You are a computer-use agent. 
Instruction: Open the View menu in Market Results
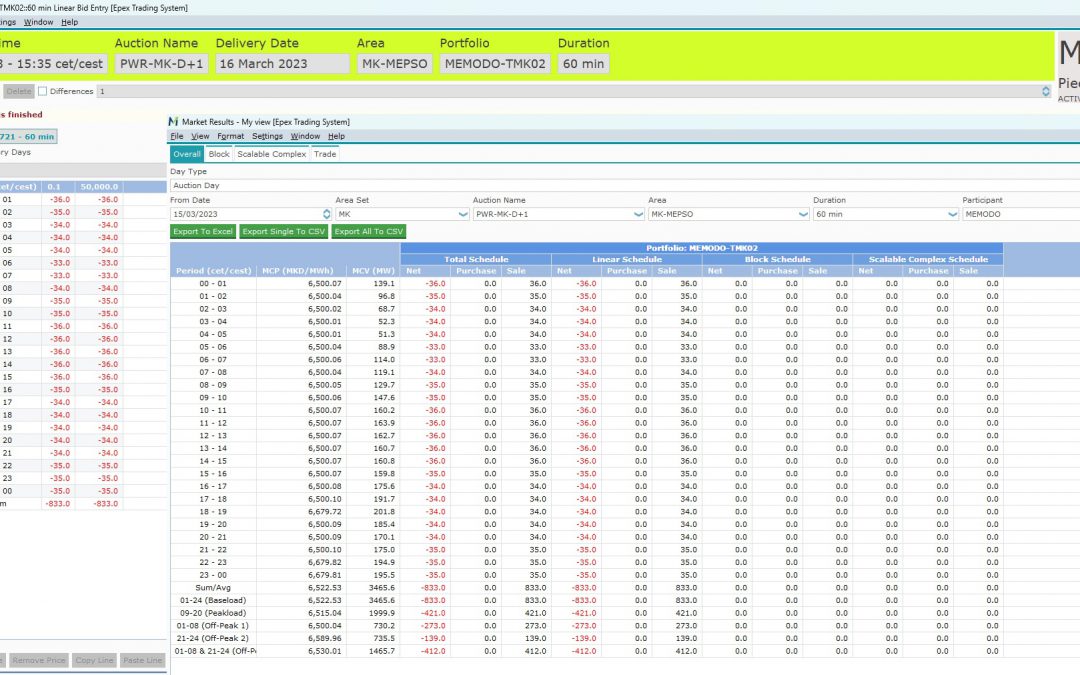click(200, 136)
